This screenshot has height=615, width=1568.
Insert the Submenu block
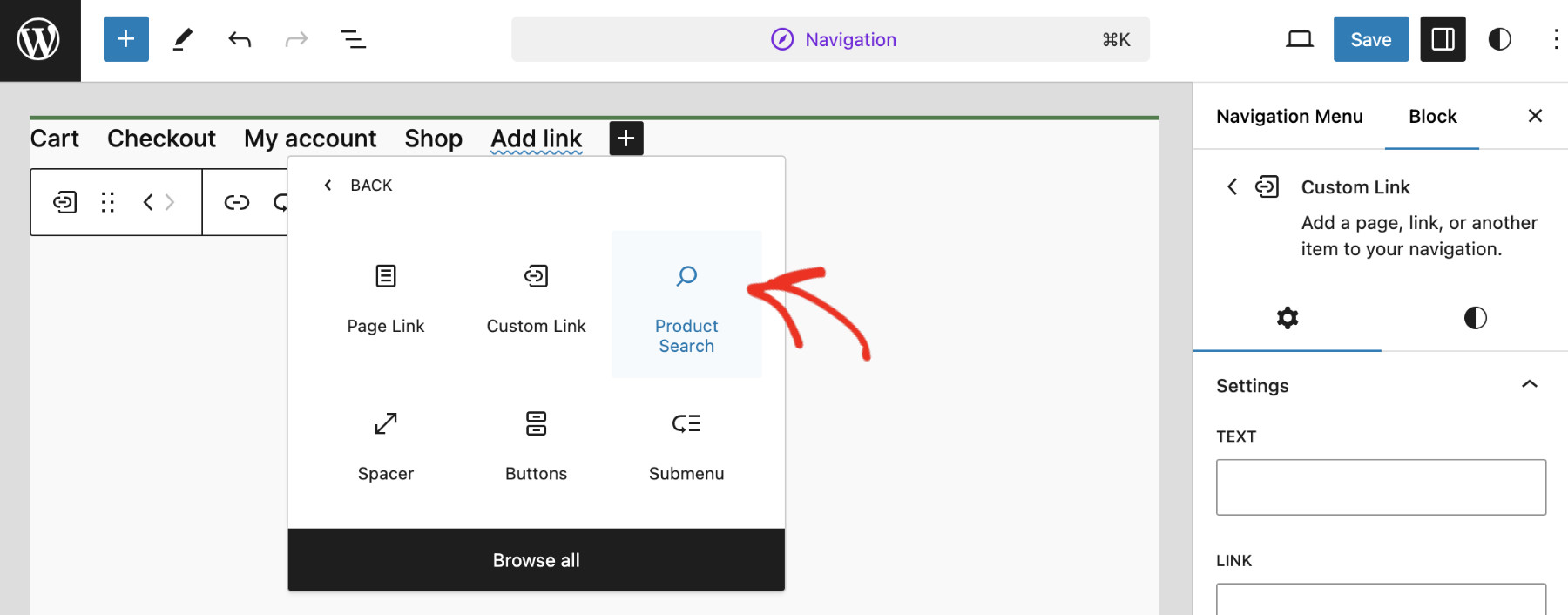686,449
